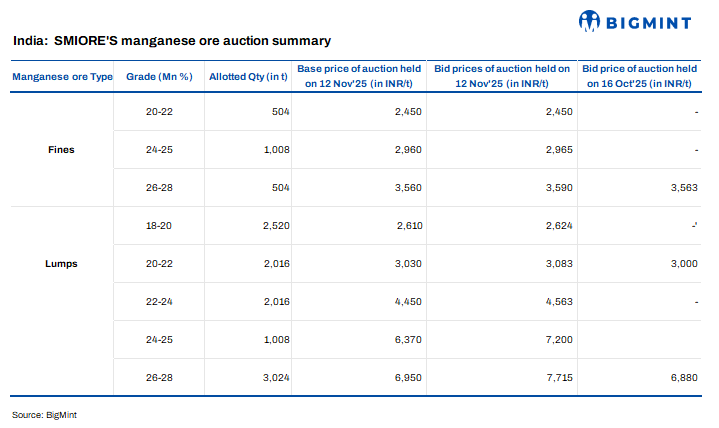Click the 3,024 allotted quantity cell
Image resolution: width=719 pixels, height=428 pixels.
pyautogui.click(x=272, y=377)
